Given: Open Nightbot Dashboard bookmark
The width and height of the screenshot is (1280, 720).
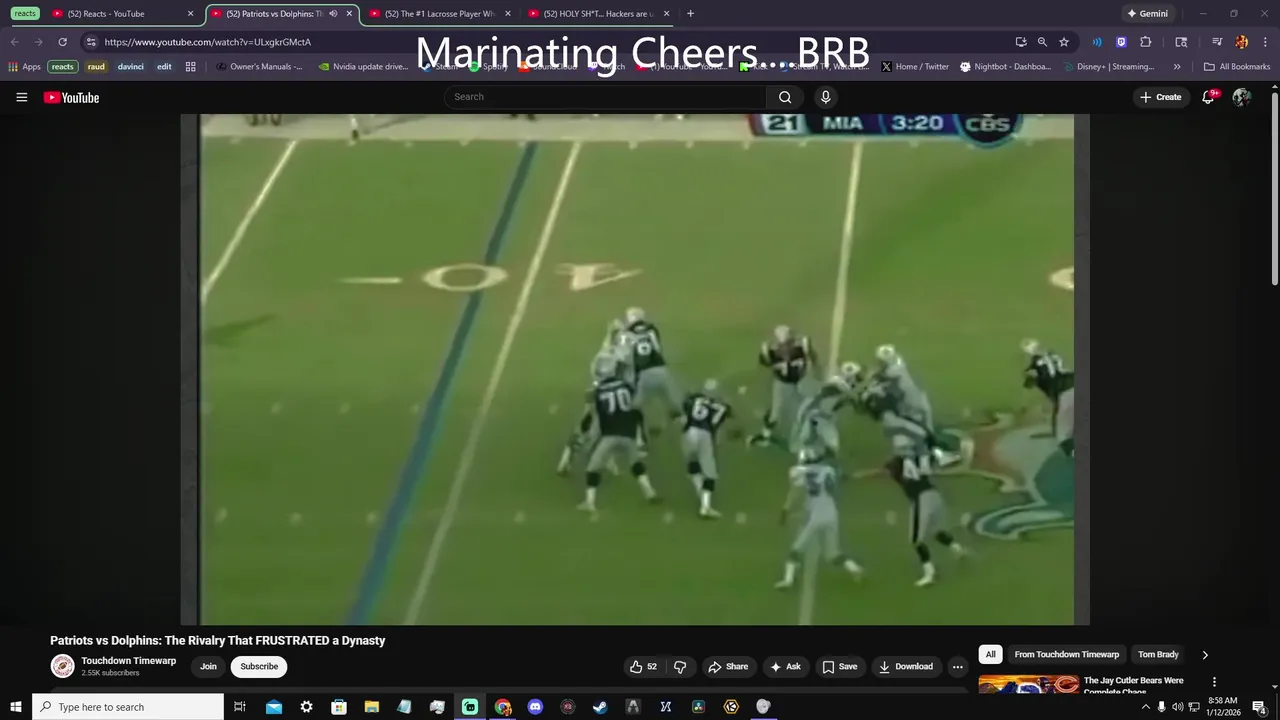Looking at the screenshot, I should [1006, 67].
